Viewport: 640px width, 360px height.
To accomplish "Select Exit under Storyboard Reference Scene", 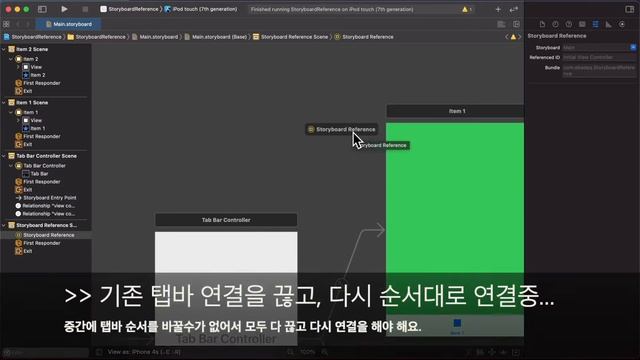I will [24, 251].
